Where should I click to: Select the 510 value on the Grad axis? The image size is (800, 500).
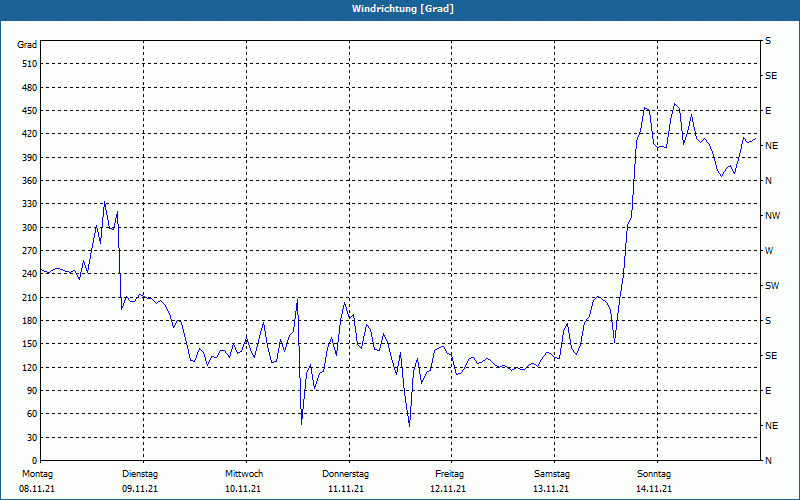pyautogui.click(x=30, y=64)
